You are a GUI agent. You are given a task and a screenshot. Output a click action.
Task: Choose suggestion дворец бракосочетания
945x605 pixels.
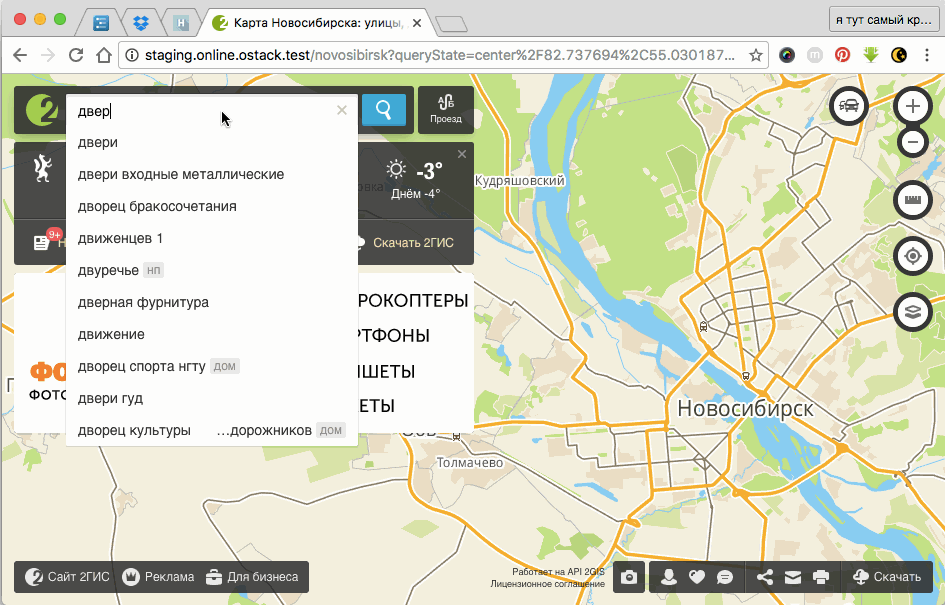point(212,206)
